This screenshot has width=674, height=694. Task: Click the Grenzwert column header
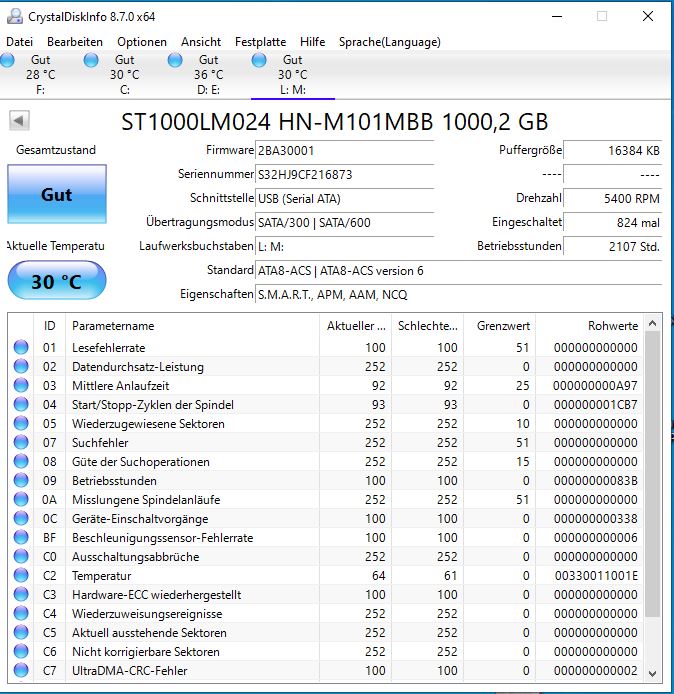click(500, 326)
